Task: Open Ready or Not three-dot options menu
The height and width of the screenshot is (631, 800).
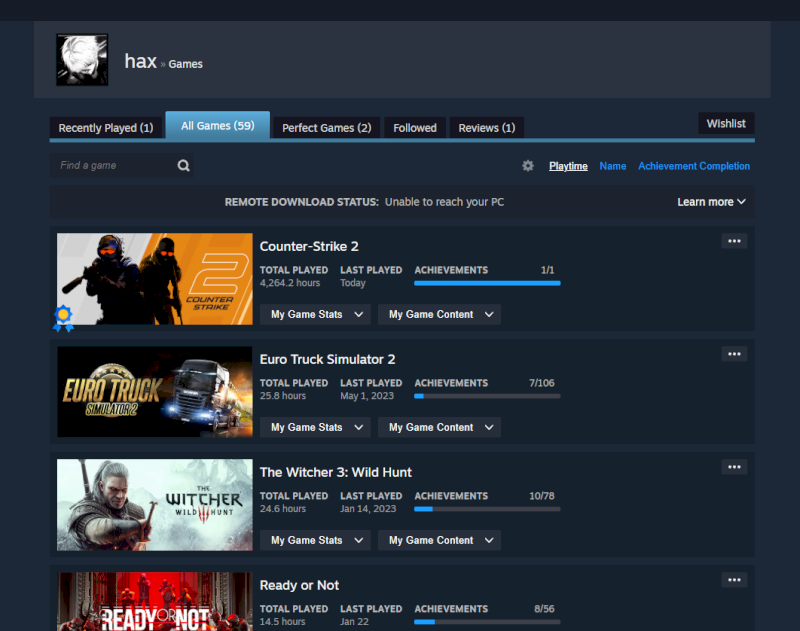Action: click(734, 580)
